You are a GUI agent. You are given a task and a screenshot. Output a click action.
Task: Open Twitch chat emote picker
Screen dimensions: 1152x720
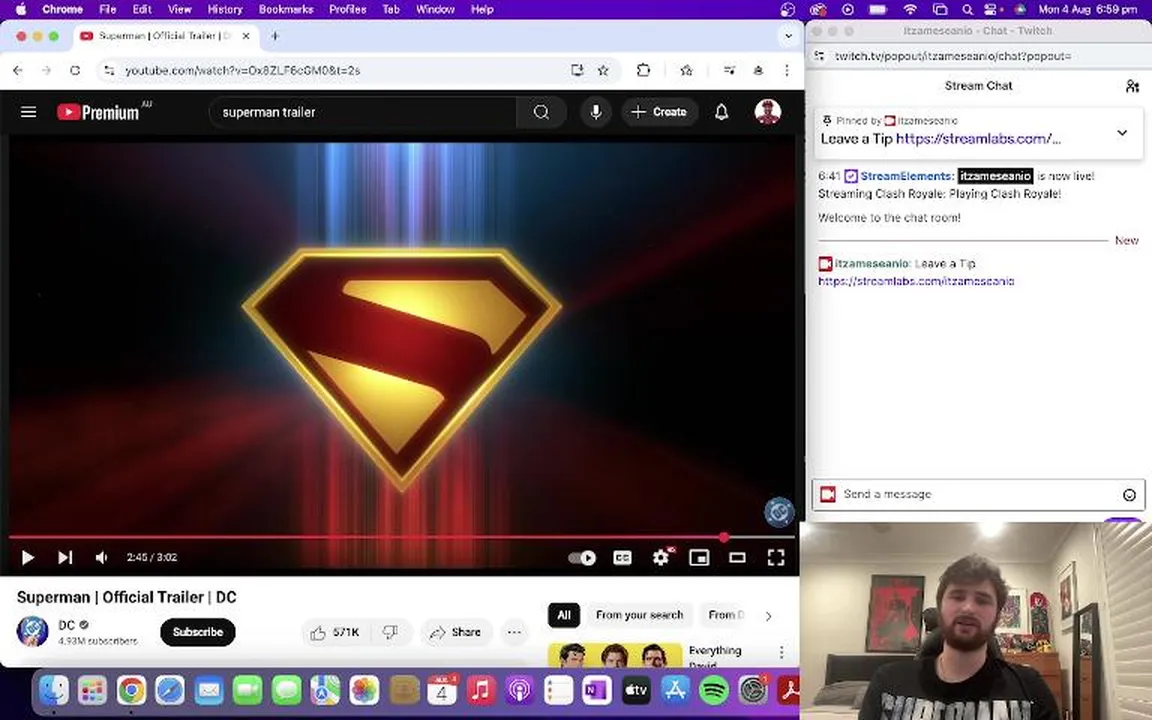coord(1129,495)
